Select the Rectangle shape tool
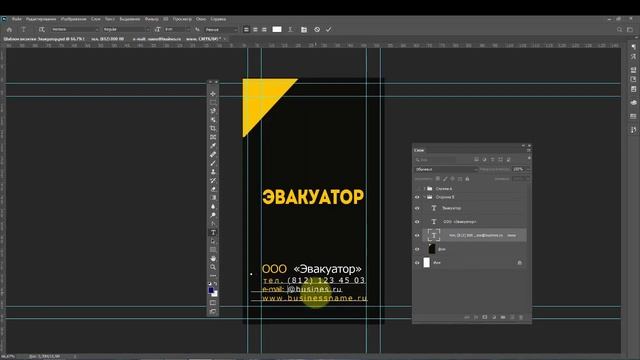The height and width of the screenshot is (360, 640). coord(213,250)
